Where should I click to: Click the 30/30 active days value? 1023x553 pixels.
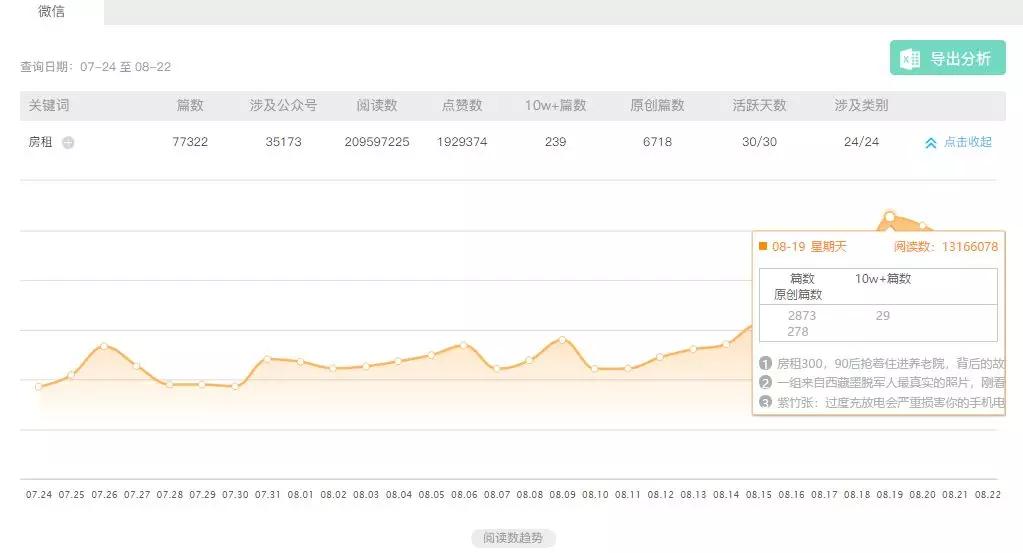click(759, 142)
